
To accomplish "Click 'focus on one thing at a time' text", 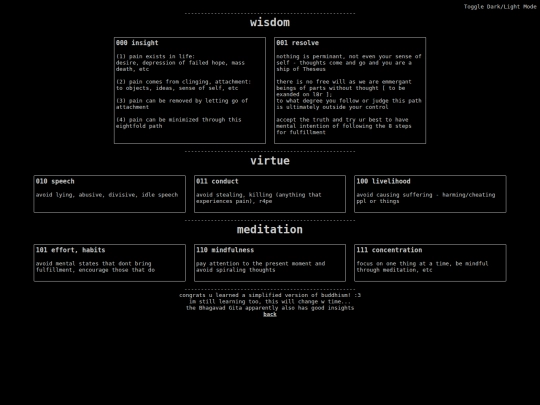I will pyautogui.click(x=422, y=267).
